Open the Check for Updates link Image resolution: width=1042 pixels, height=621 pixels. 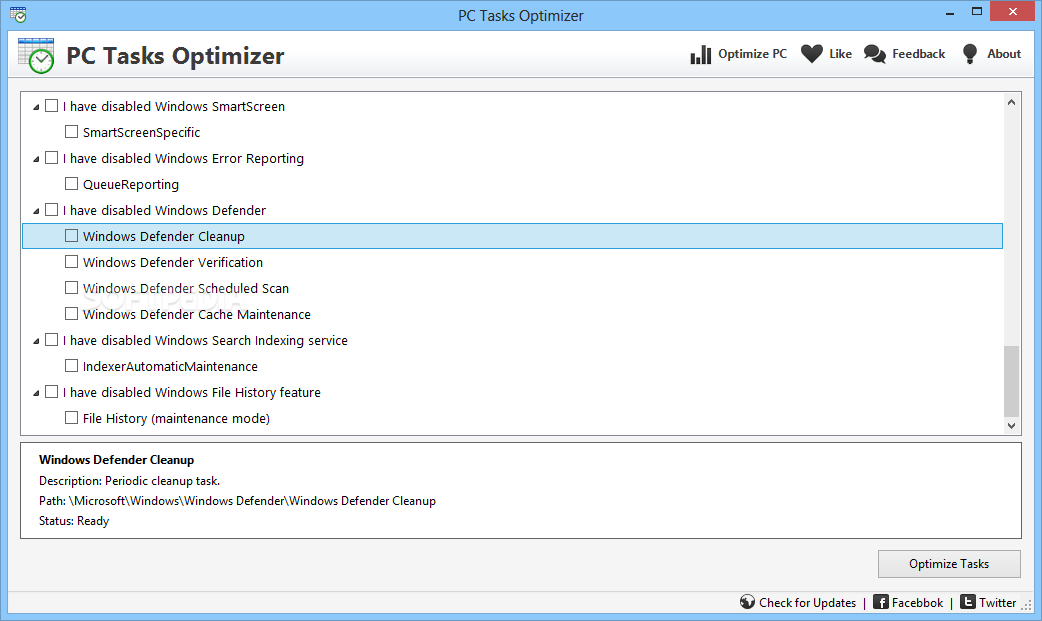807,602
